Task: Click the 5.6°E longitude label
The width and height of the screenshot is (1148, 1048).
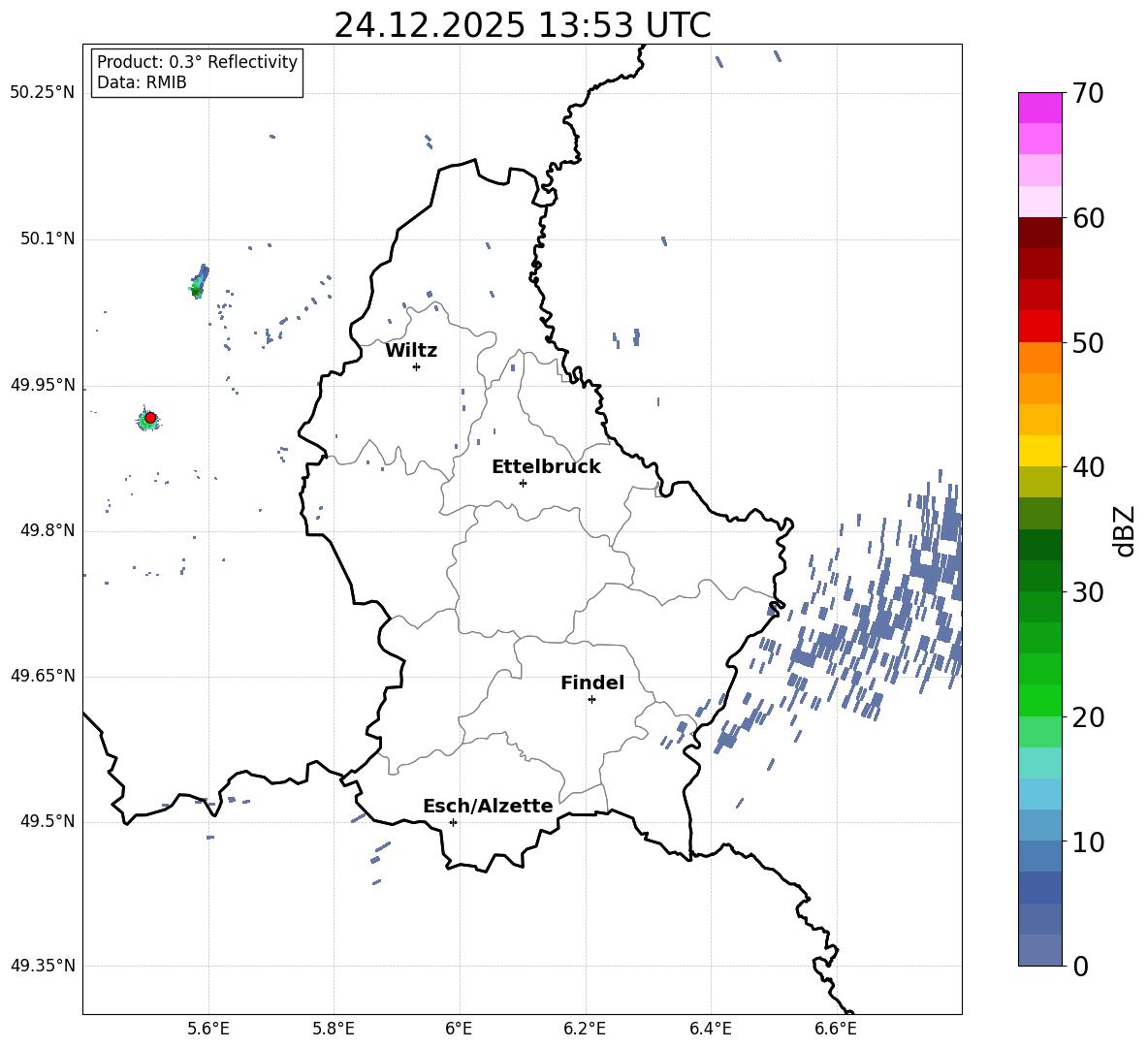Action: (208, 1030)
